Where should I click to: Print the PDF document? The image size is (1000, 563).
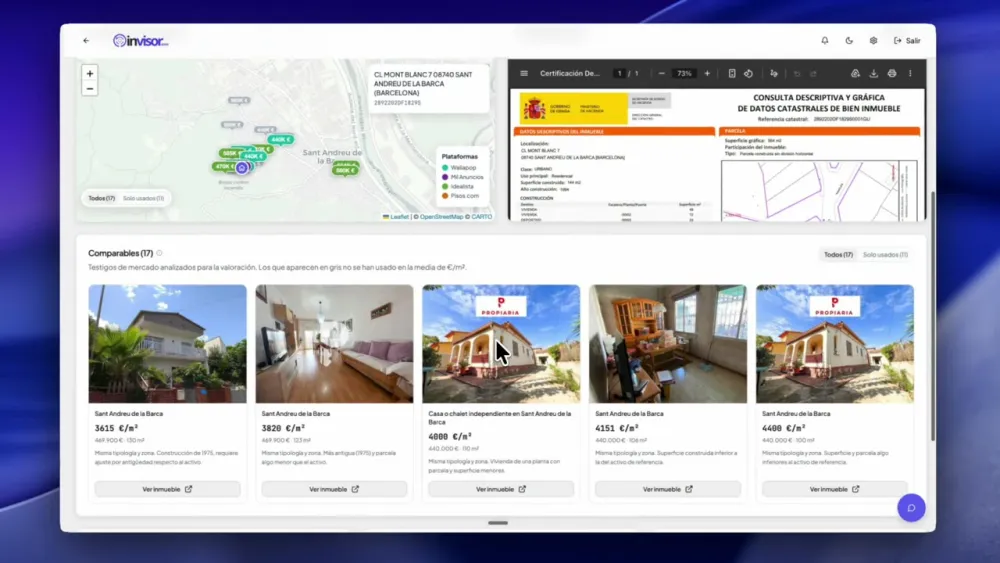tap(892, 73)
